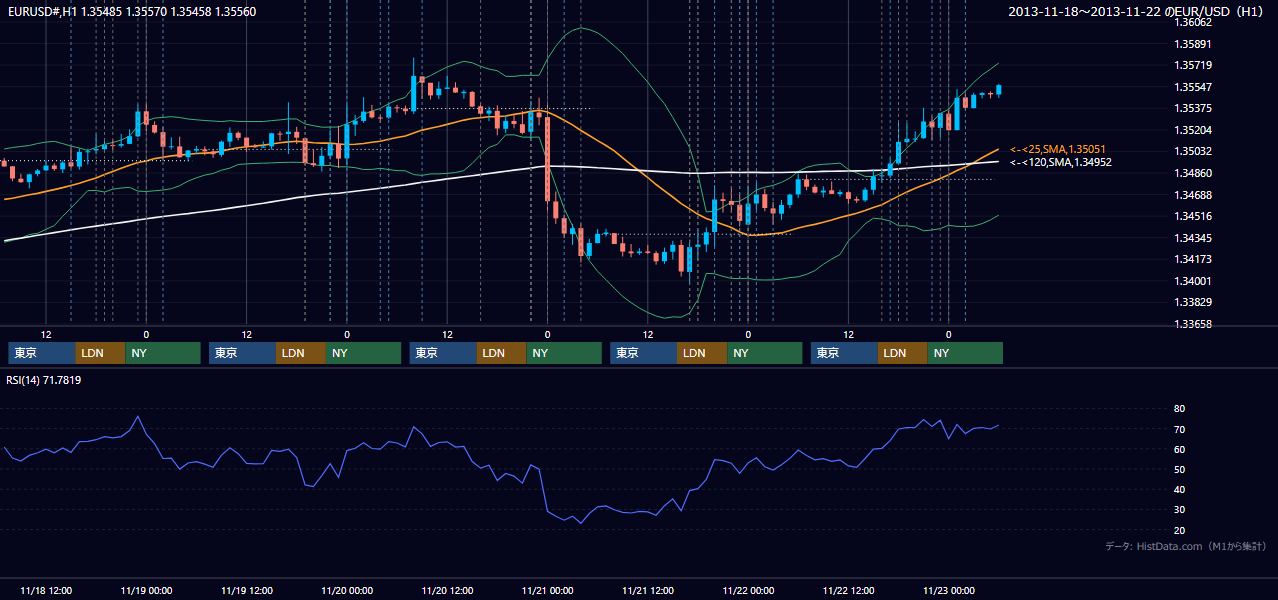Click price axis value 1.34516
This screenshot has width=1278, height=600.
click(1192, 216)
